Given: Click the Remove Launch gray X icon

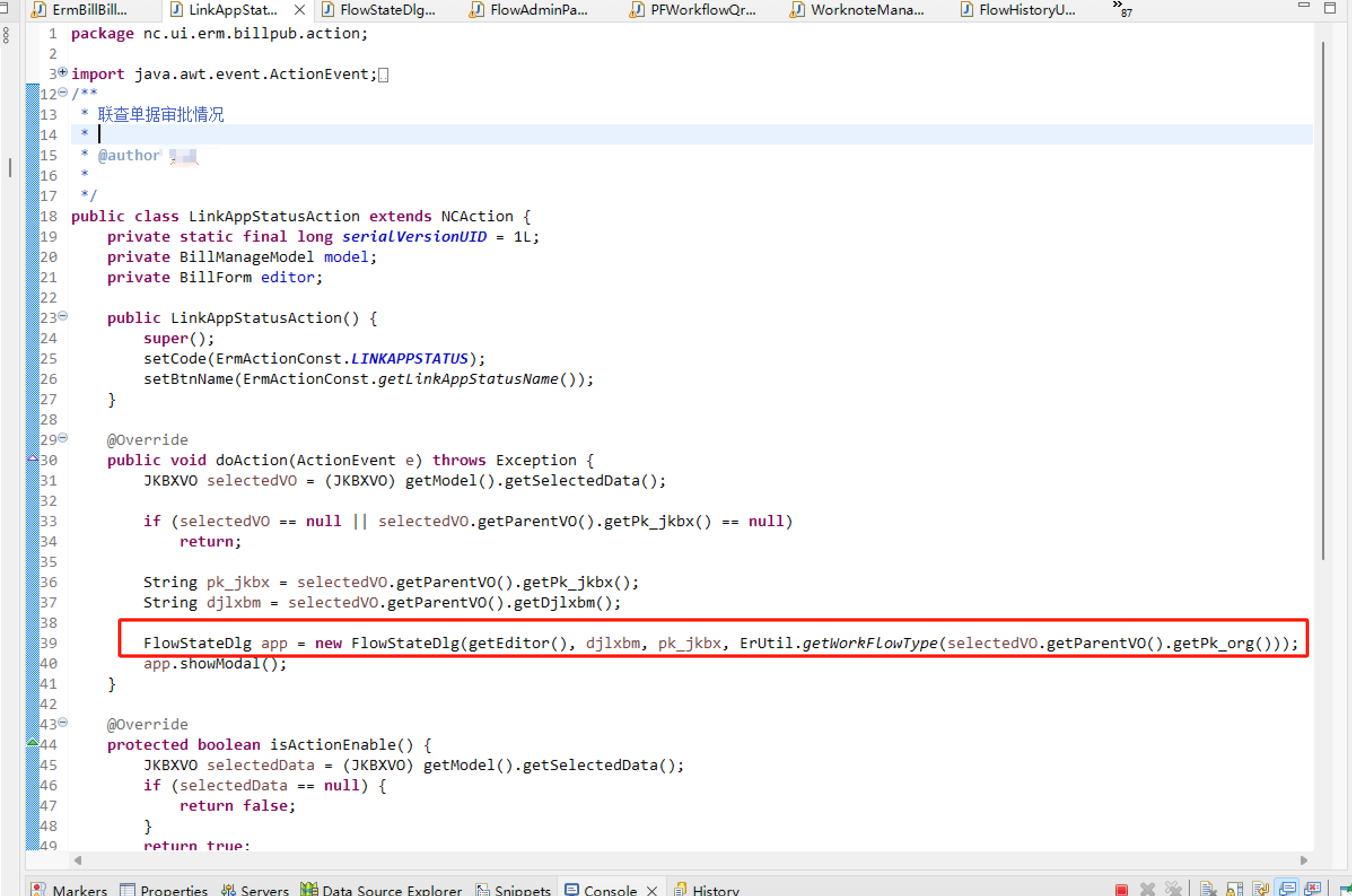Looking at the screenshot, I should (x=1148, y=889).
